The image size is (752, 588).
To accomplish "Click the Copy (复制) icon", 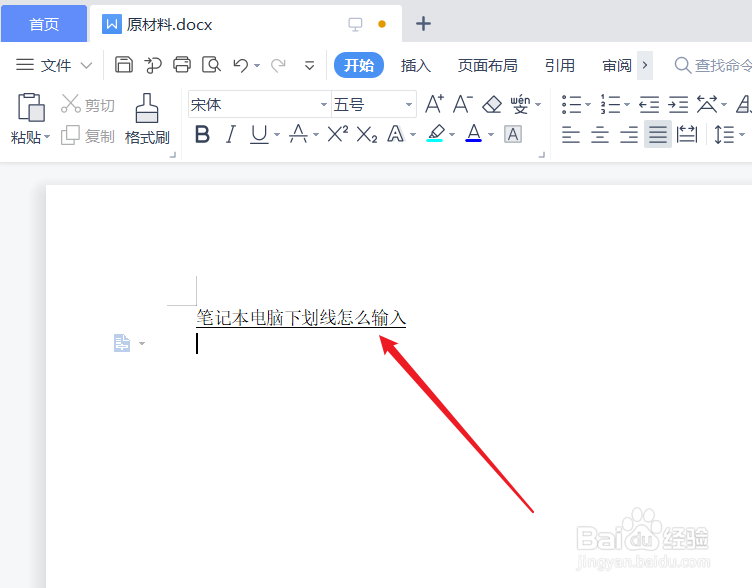I will [x=70, y=135].
